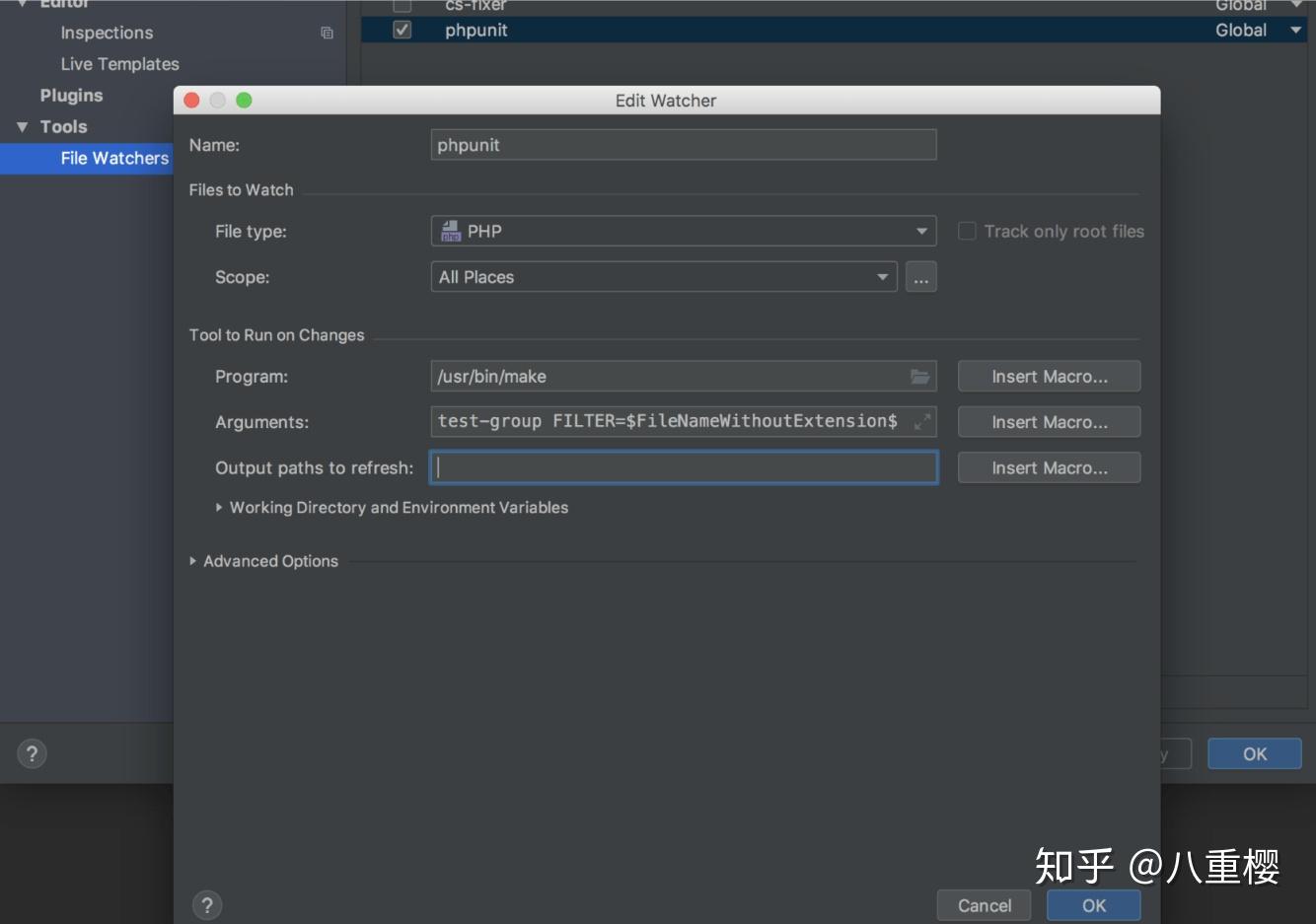The width and height of the screenshot is (1316, 924).
Task: Enable Track only root files
Action: (967, 231)
